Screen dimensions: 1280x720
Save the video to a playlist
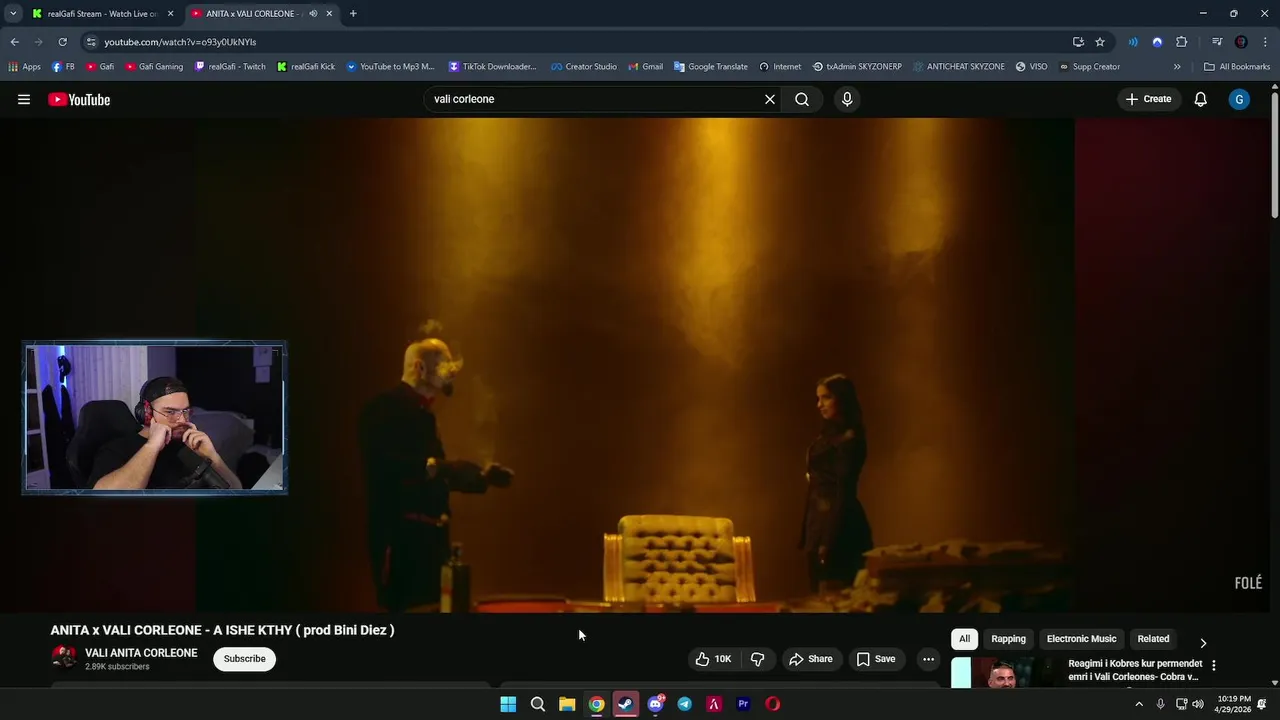tap(876, 659)
